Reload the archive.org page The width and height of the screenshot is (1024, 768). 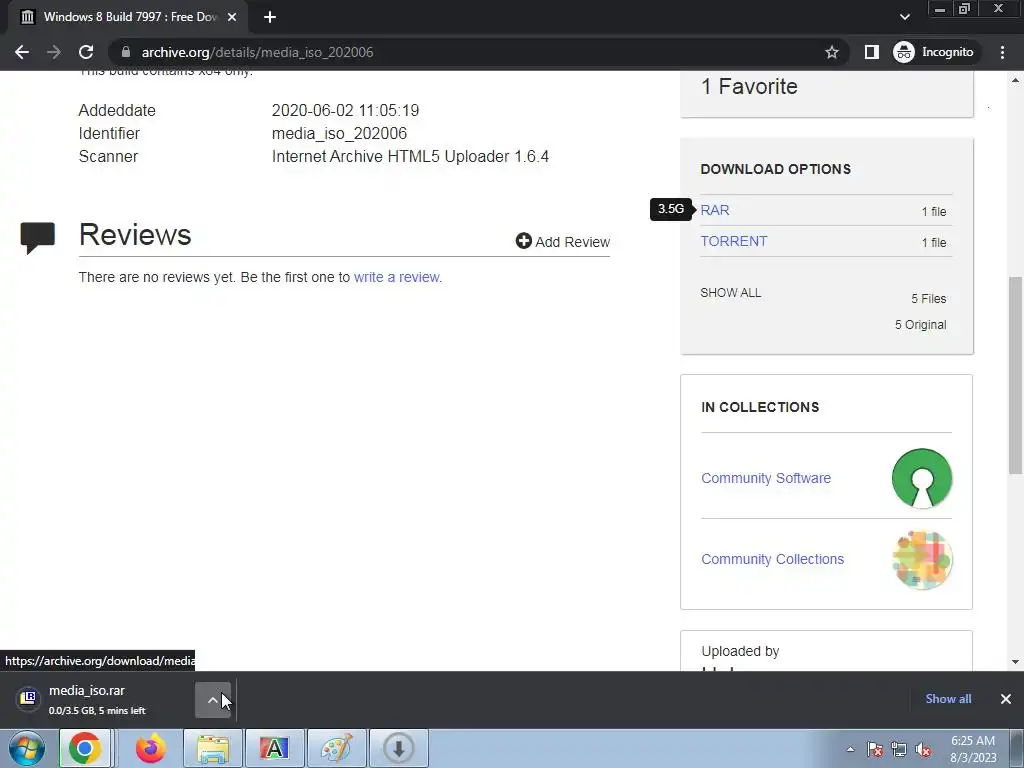[x=86, y=52]
